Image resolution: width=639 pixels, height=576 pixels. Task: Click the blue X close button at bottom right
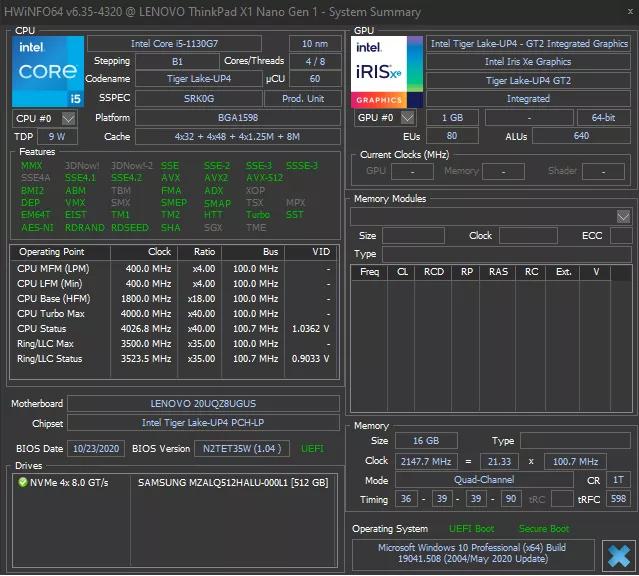pos(619,556)
